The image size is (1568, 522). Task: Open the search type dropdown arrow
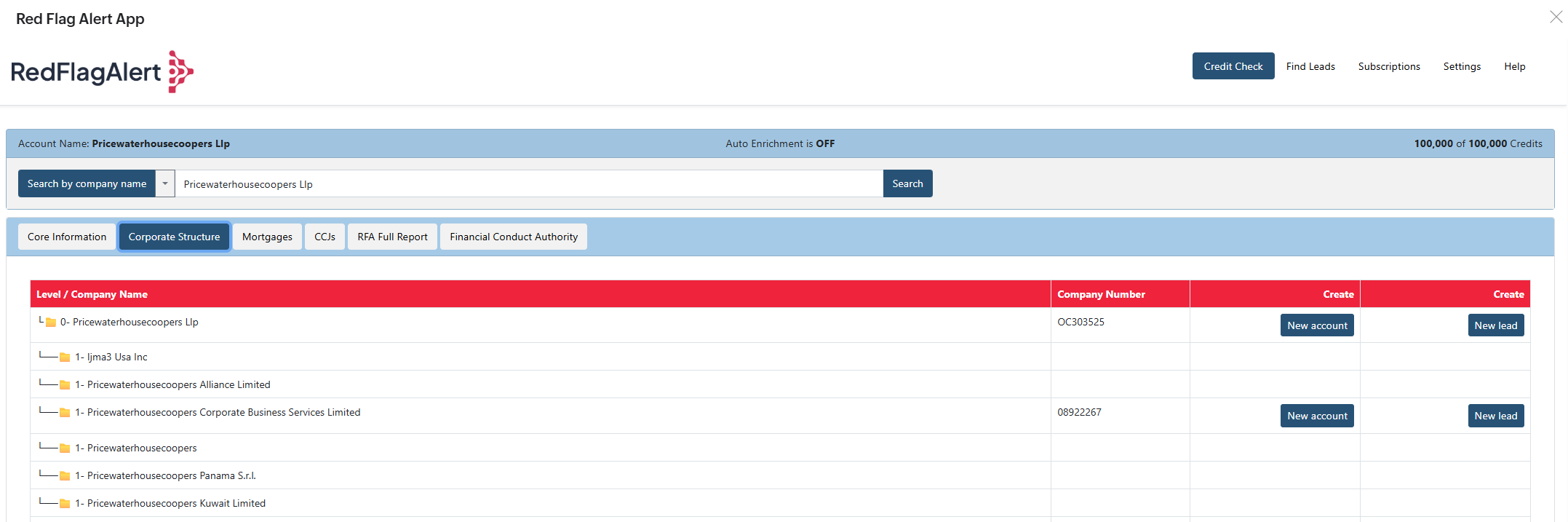click(x=165, y=183)
